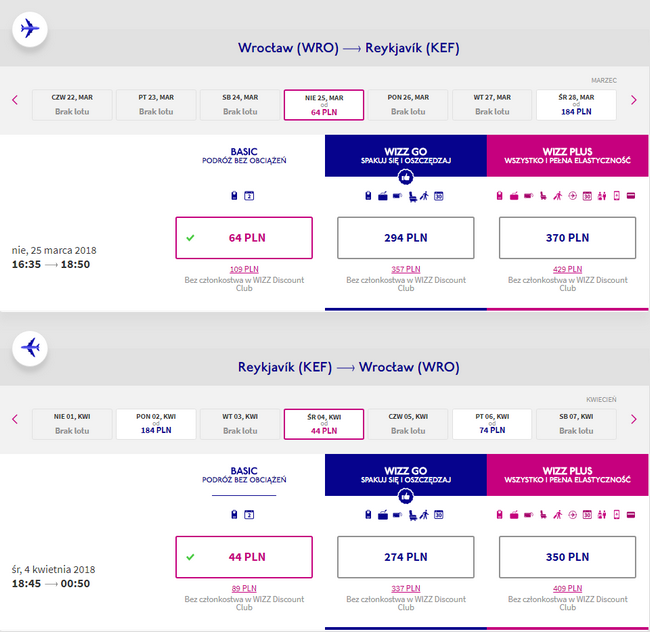Viewport: 650px width, 632px height.
Task: Click WIZZ PLUS mobile phone icon, outbound flight
Action: [616, 196]
